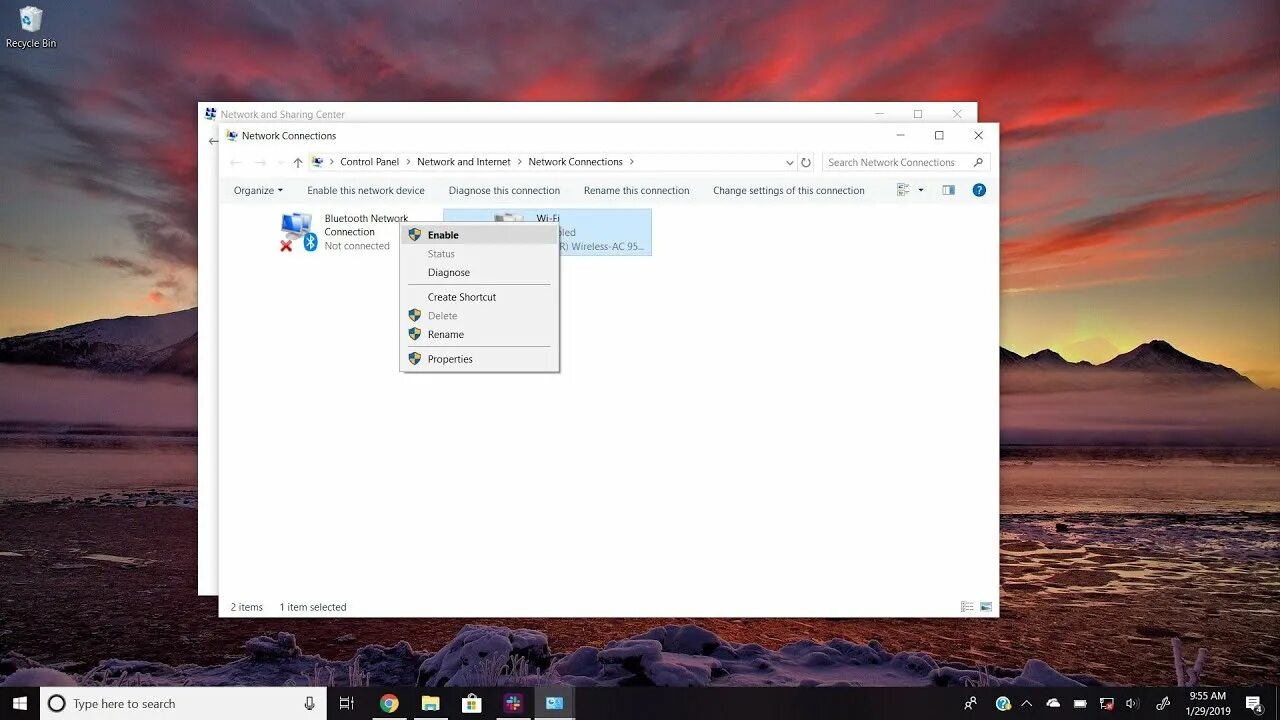Click back arrow in Network and Sharing Center
The width and height of the screenshot is (1280, 720).
[x=212, y=141]
